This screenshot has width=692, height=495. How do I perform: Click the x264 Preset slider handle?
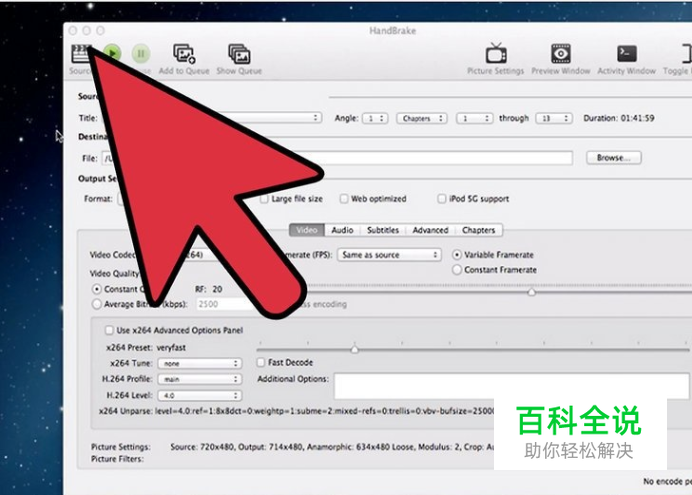(354, 349)
